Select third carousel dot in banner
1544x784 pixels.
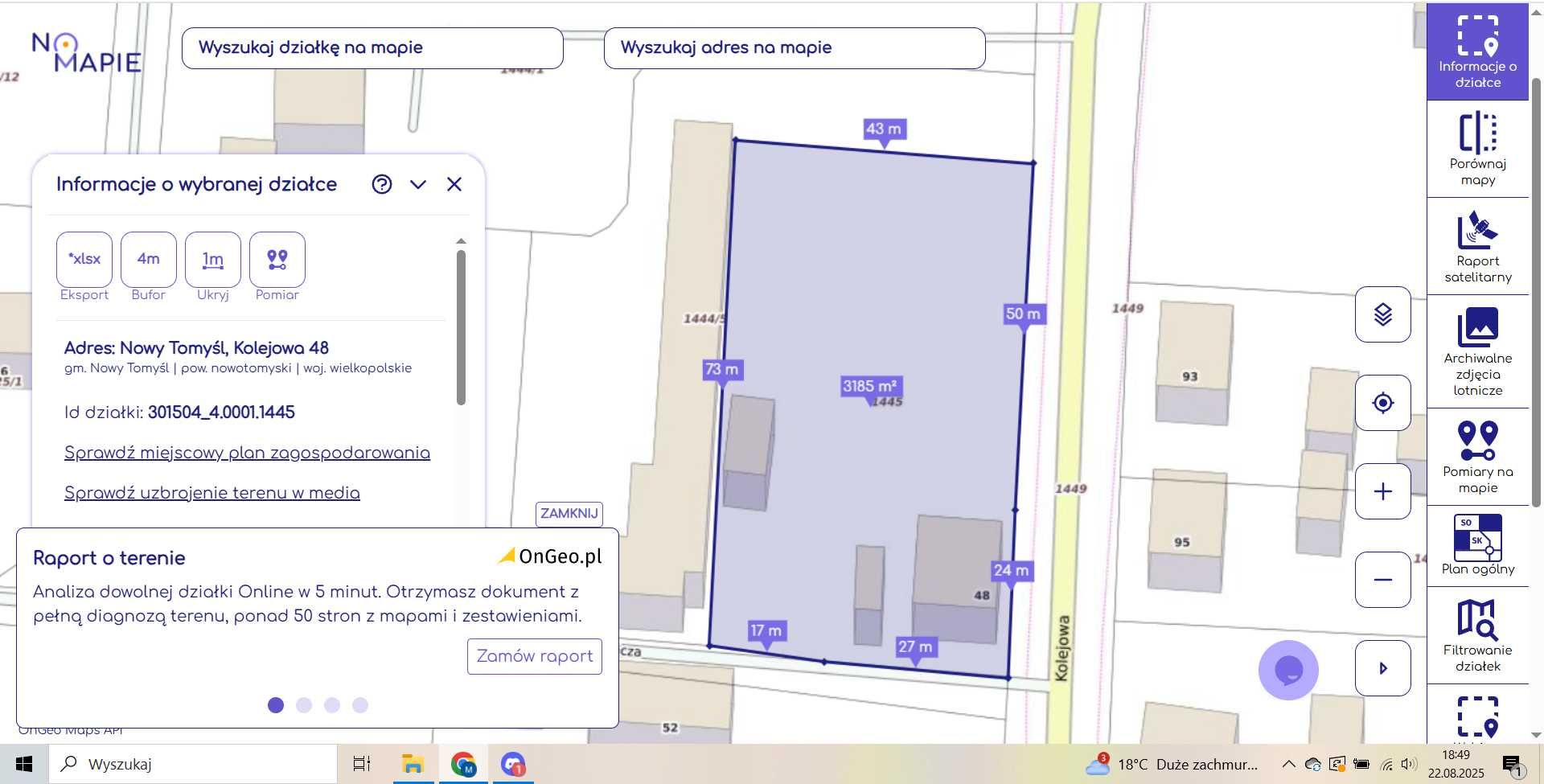pyautogui.click(x=332, y=705)
